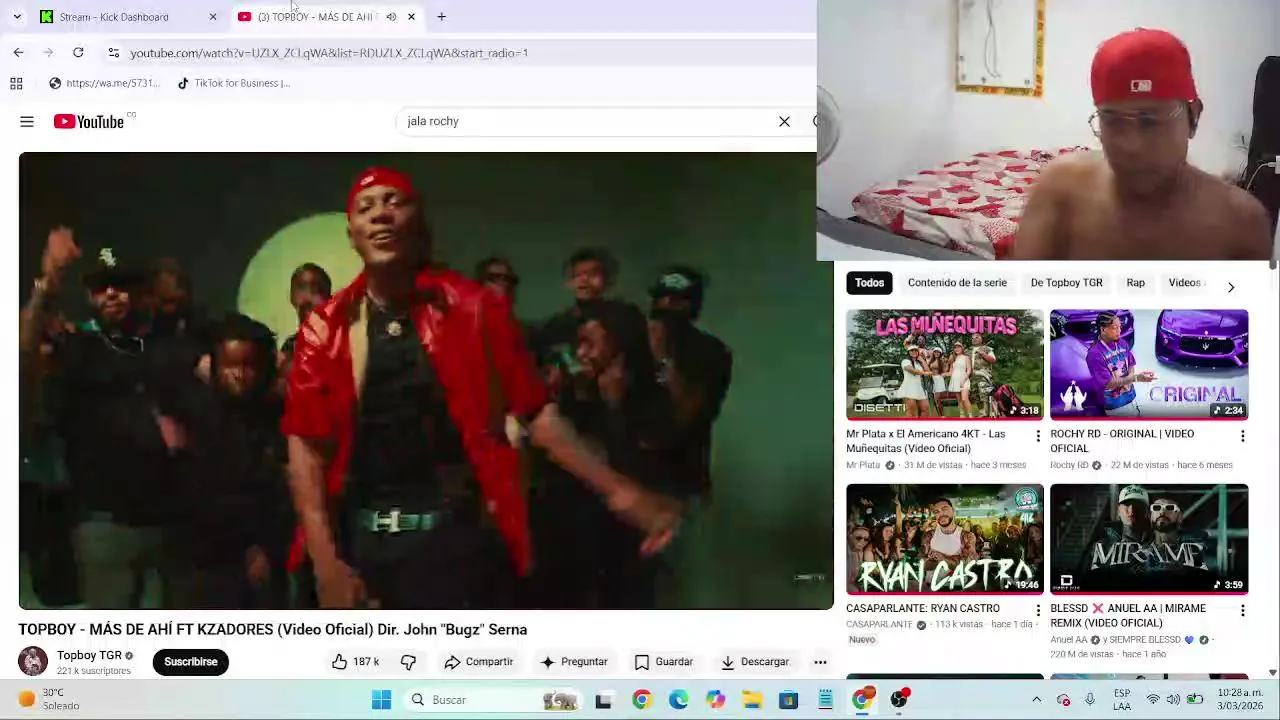Launch Microsoft Edge from the taskbar
This screenshot has height=720, width=1280.
678,700
